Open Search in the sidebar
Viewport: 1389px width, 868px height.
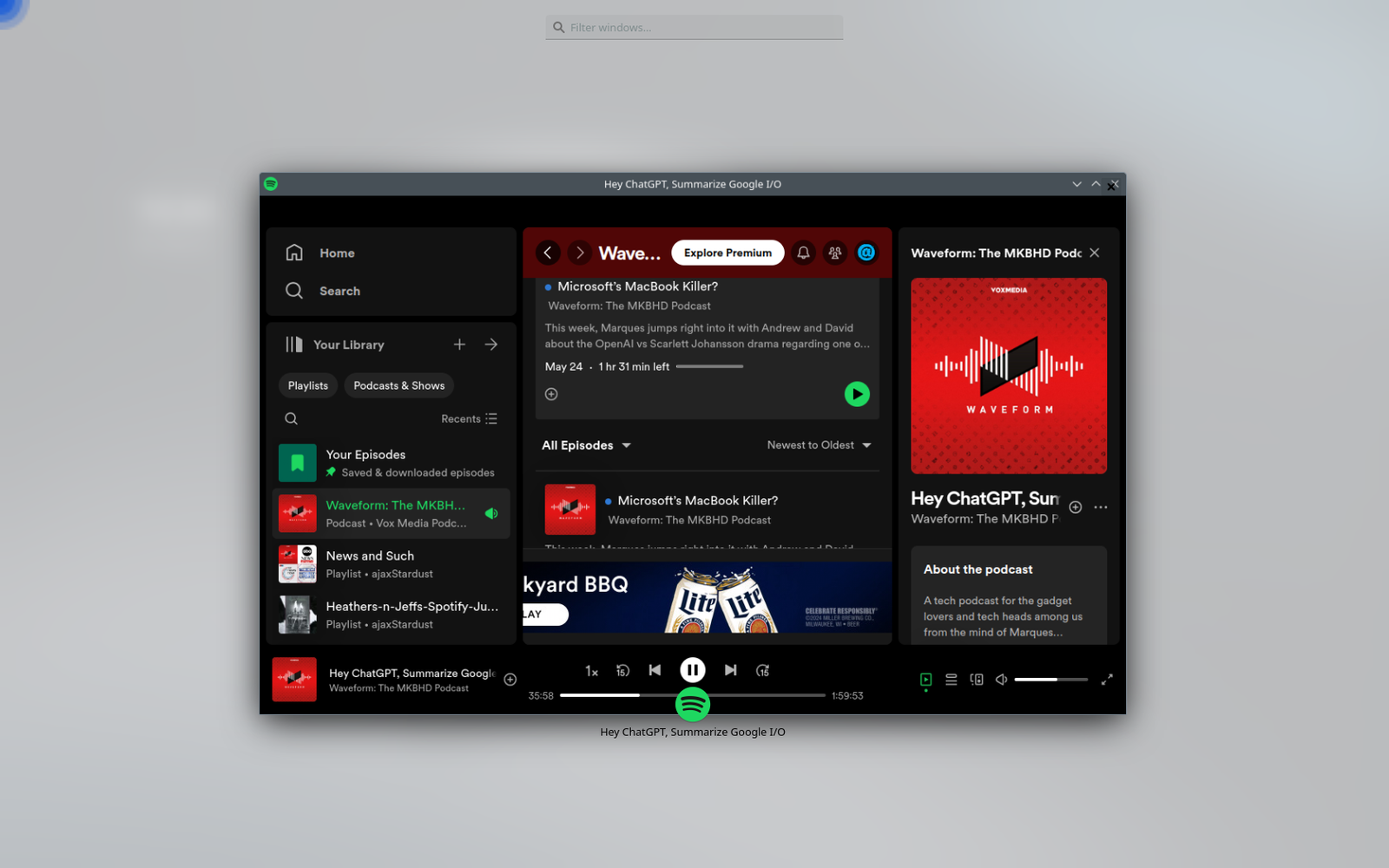coord(322,291)
